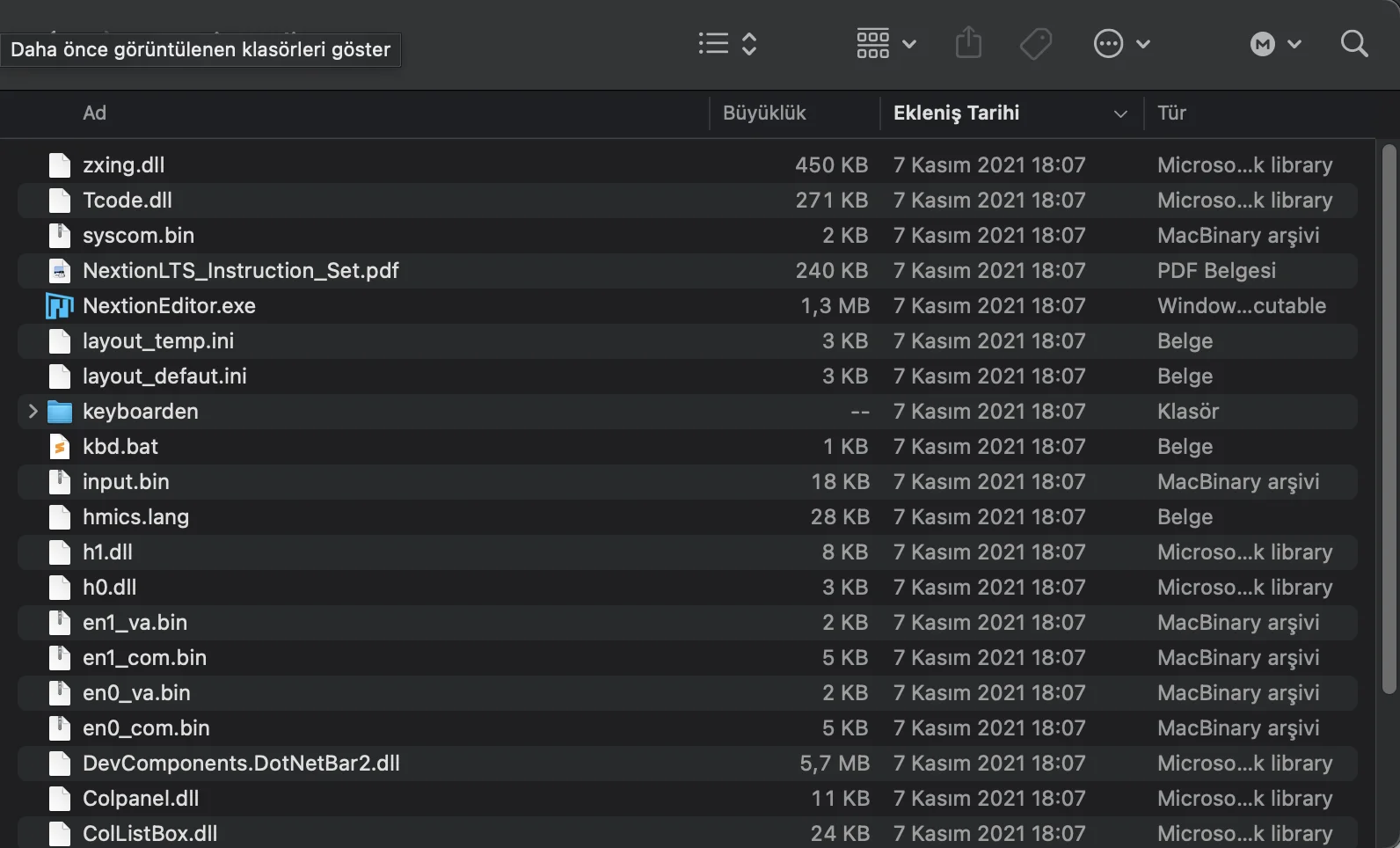Click the 271 KB size value

831,200
